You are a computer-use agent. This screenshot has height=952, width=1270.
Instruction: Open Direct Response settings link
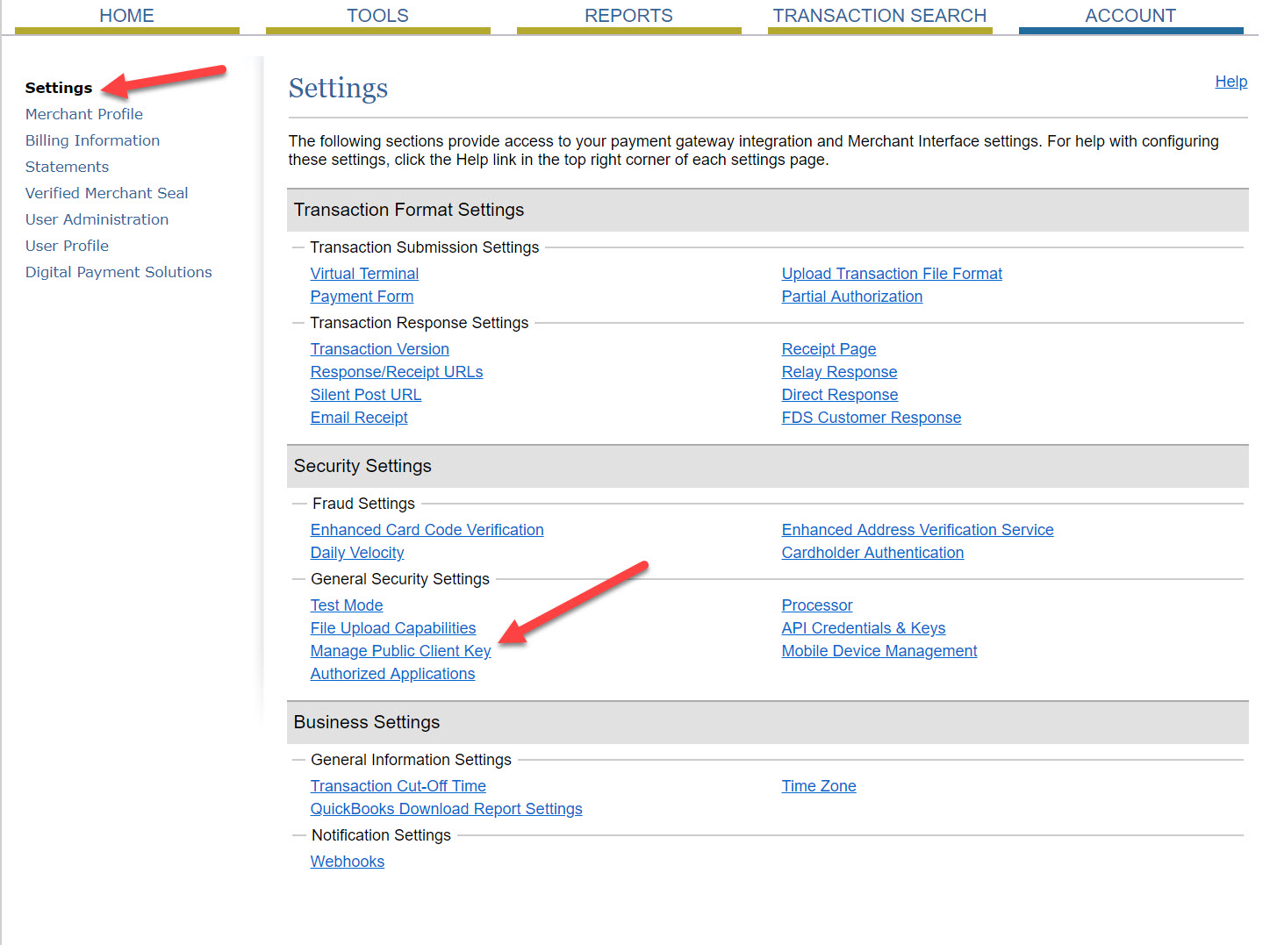[x=840, y=395]
